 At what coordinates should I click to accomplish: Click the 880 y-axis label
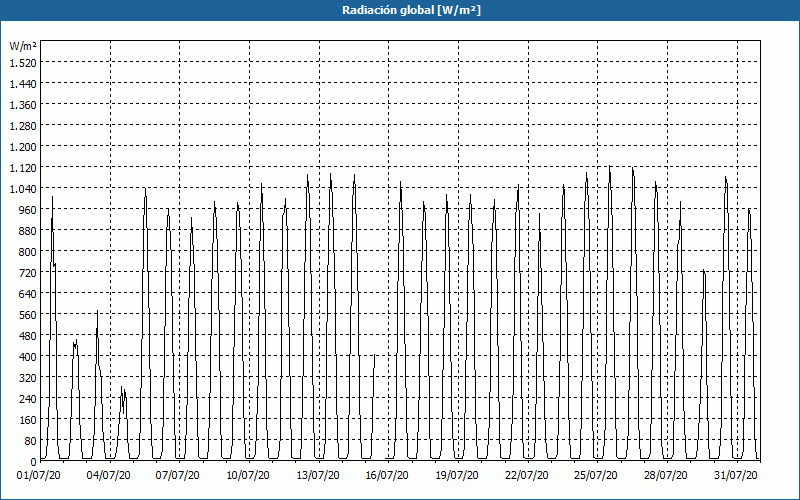tap(28, 231)
